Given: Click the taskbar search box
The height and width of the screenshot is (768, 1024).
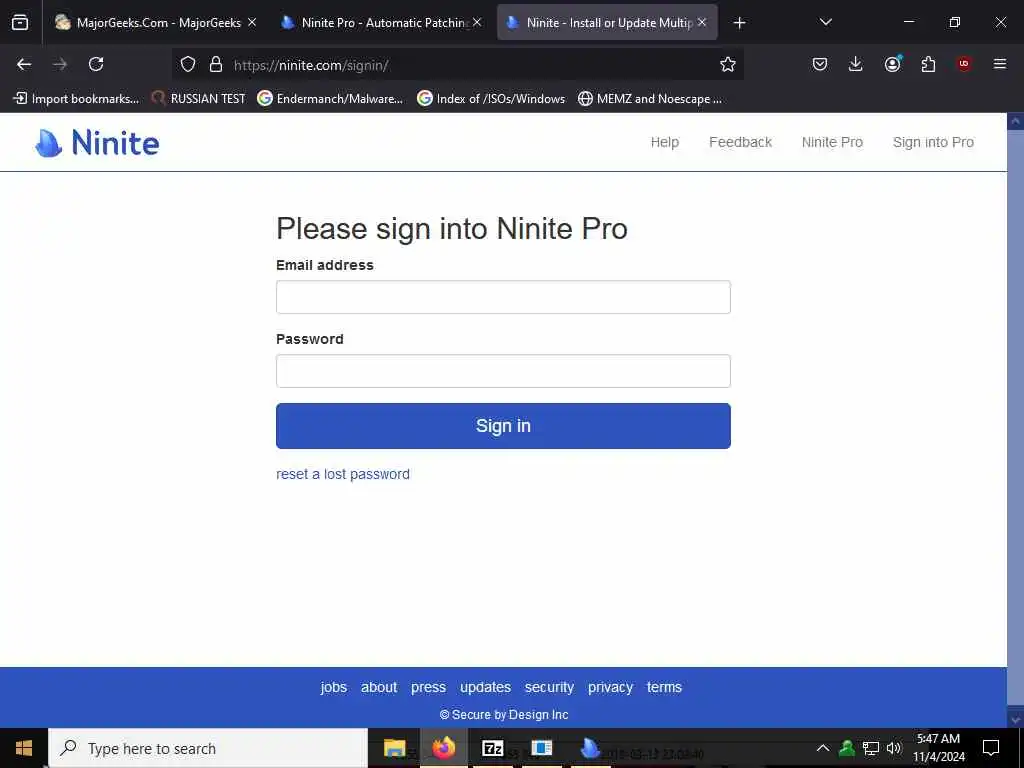Looking at the screenshot, I should 208,748.
